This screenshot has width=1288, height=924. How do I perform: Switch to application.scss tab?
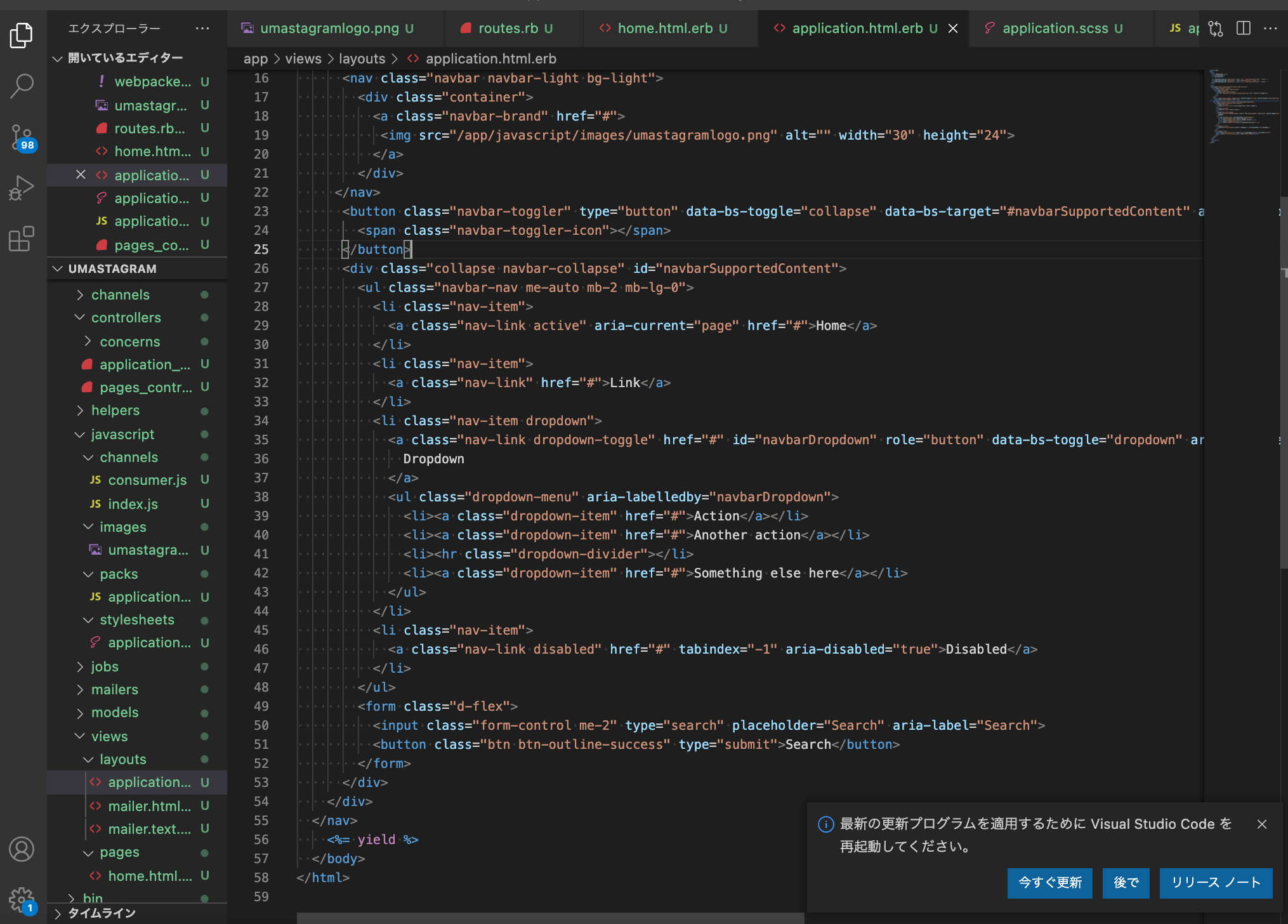pyautogui.click(x=1061, y=29)
